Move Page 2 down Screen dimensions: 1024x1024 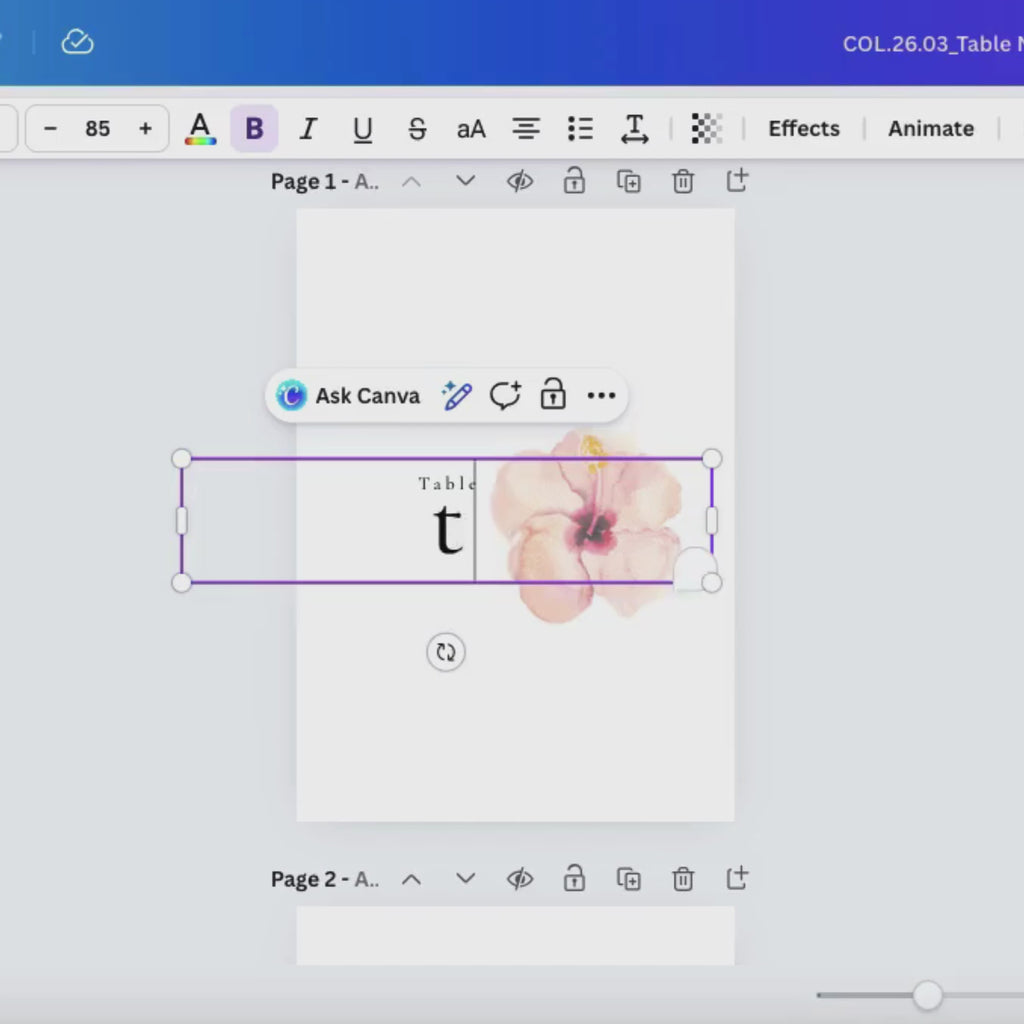466,878
